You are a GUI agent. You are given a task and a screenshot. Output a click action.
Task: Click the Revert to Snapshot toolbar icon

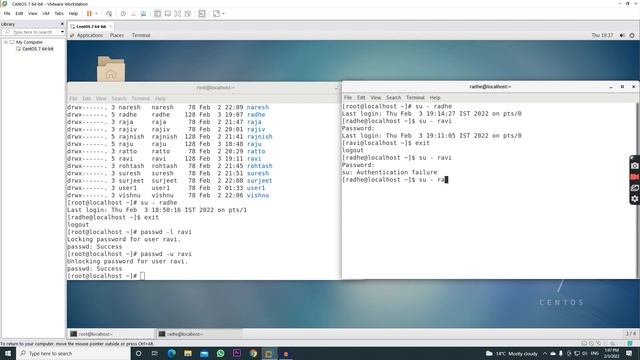pyautogui.click(x=133, y=13)
